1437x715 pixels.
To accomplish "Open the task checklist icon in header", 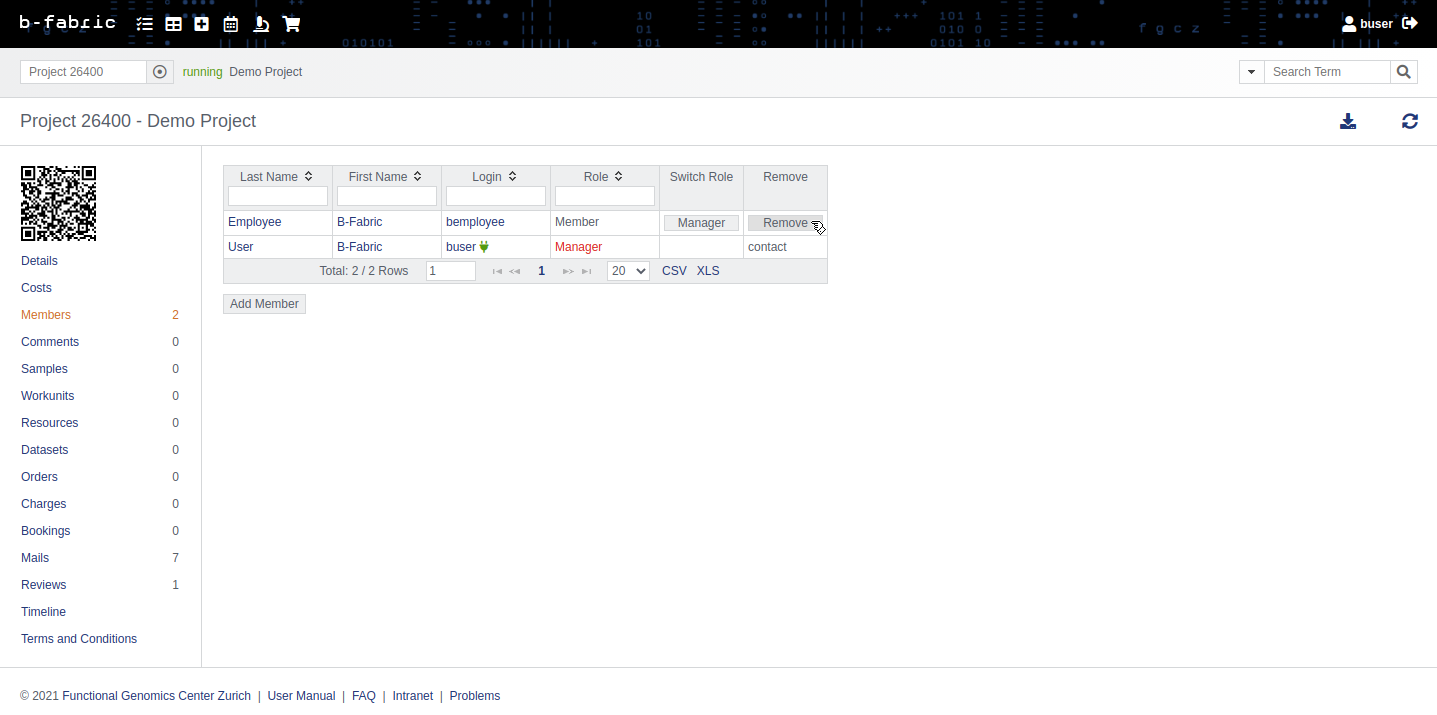I will 145,24.
